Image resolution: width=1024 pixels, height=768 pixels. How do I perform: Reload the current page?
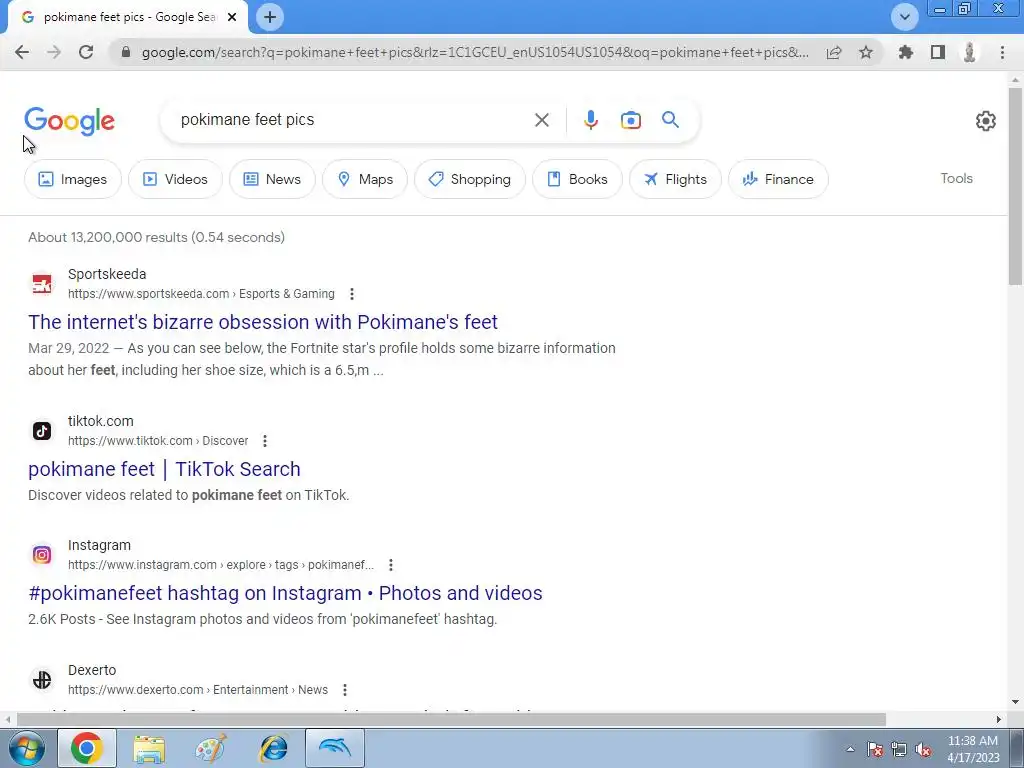pyautogui.click(x=86, y=52)
